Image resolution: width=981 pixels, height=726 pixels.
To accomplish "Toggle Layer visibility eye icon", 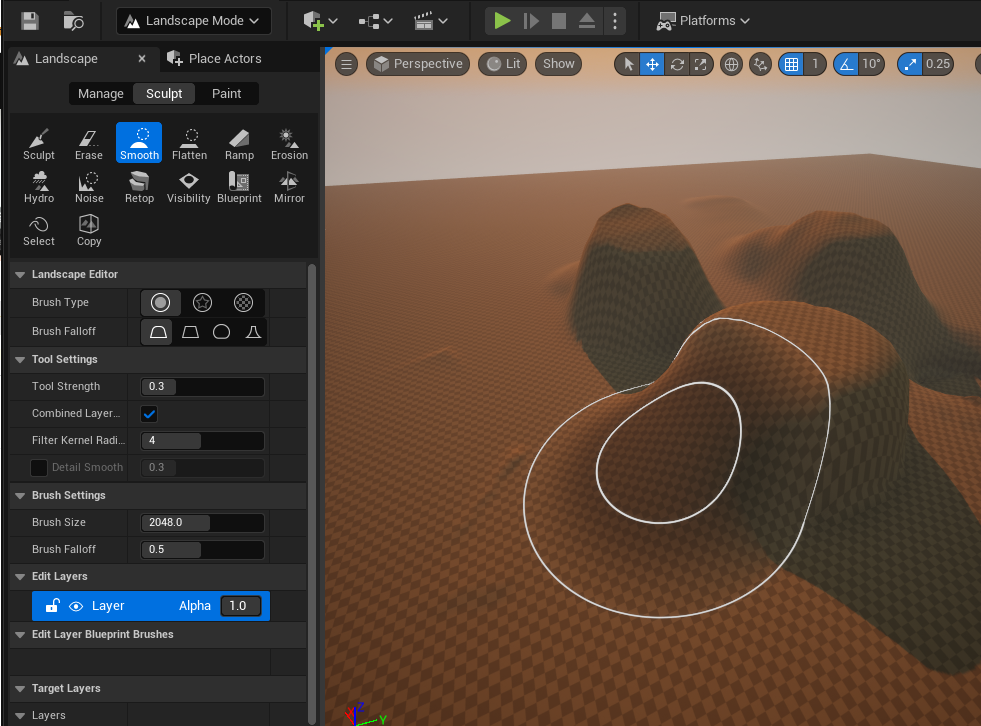I will [76, 606].
